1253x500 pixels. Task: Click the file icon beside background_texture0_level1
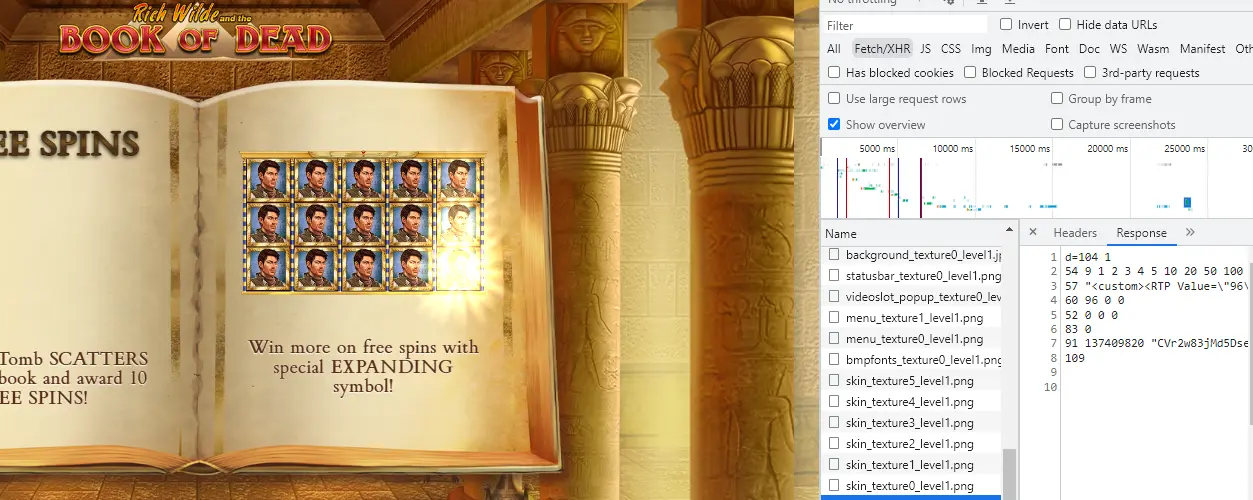tap(834, 255)
